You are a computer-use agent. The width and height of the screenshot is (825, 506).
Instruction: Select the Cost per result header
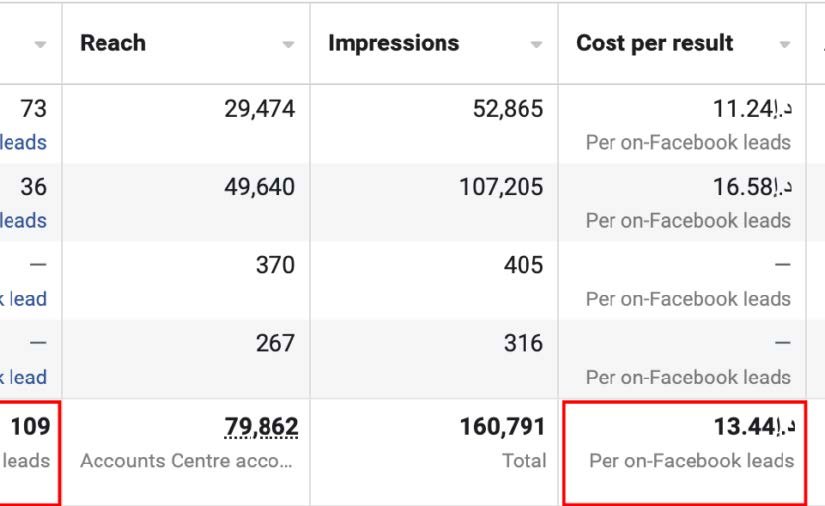654,43
